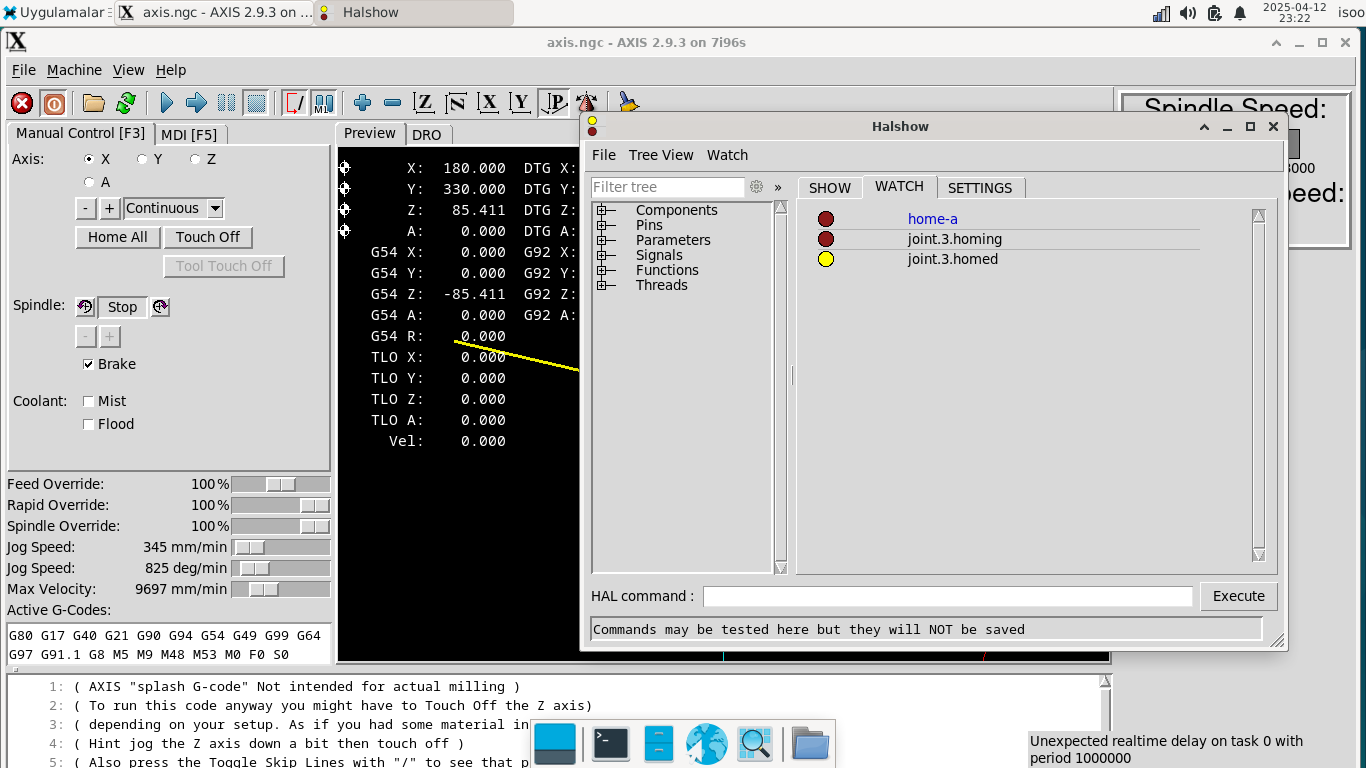Expand Functions node in Halshow tree

pyautogui.click(x=602, y=270)
